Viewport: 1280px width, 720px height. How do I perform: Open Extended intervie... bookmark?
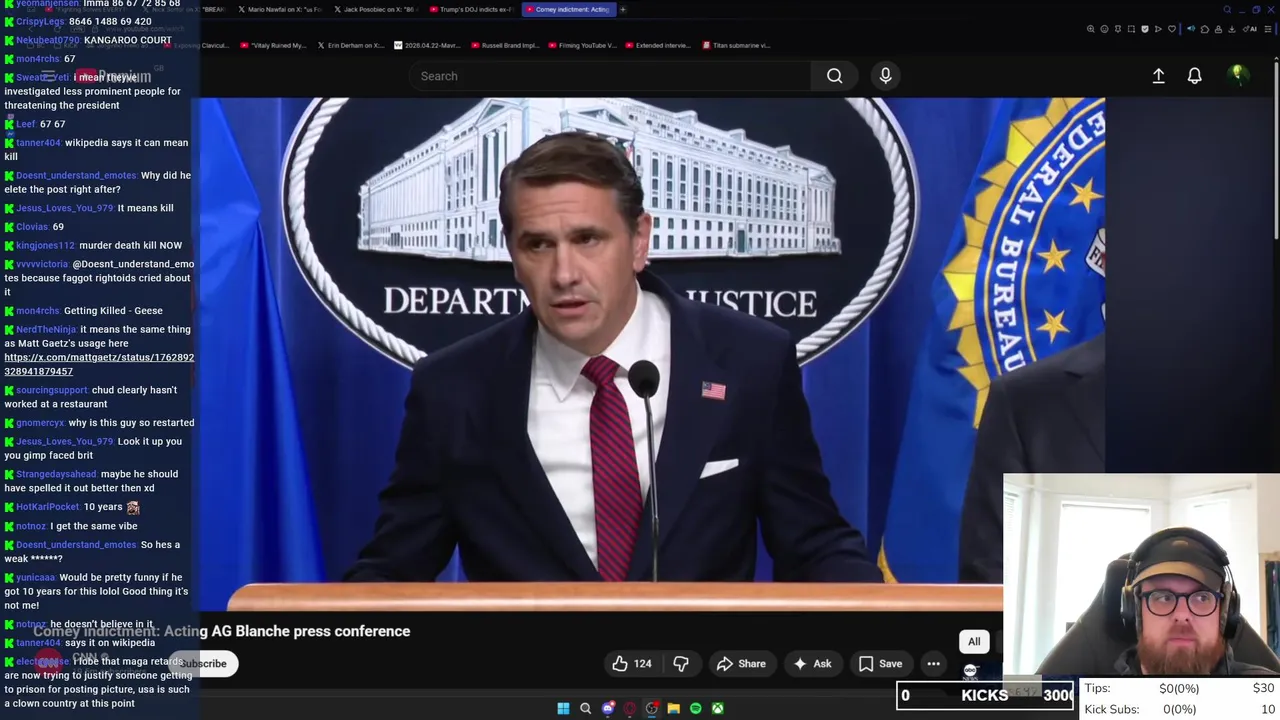659,45
